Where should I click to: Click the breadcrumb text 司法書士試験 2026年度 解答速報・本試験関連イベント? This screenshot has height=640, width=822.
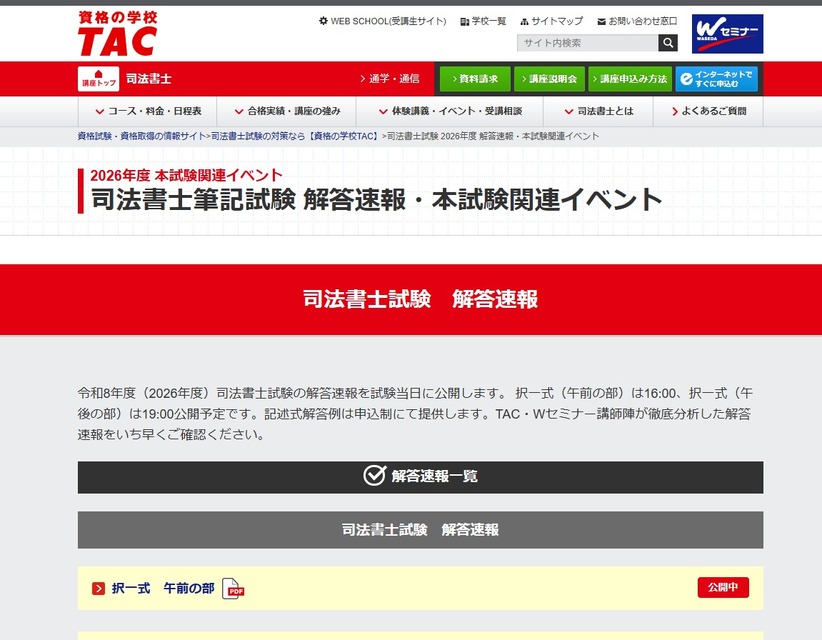pos(493,136)
